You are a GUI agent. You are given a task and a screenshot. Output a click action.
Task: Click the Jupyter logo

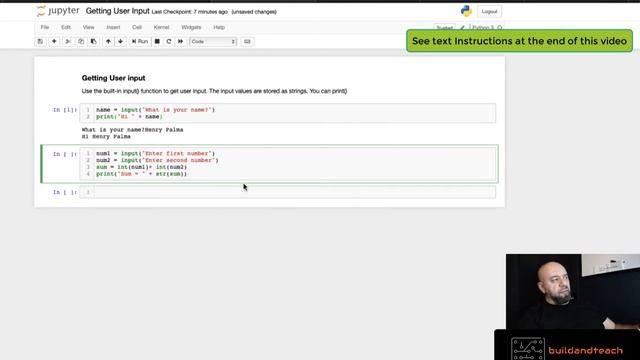point(58,11)
